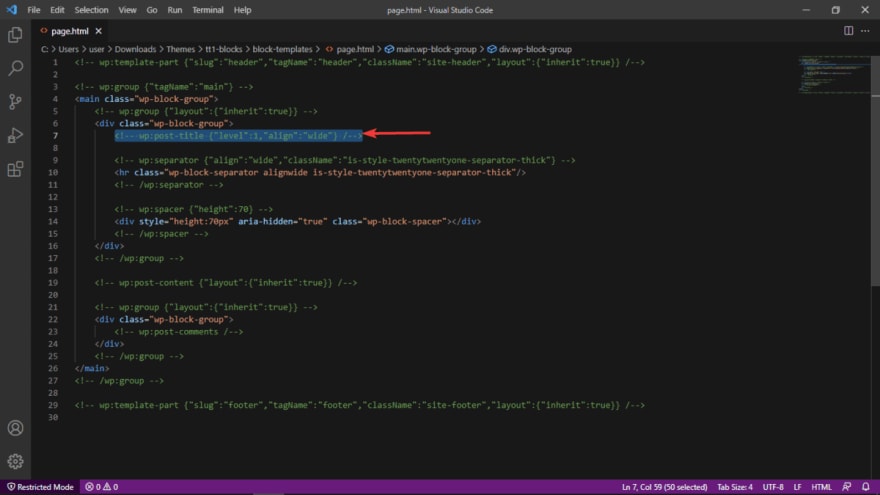Image resolution: width=880 pixels, height=495 pixels.
Task: Click the closing </main> tag
Action: (x=92, y=369)
